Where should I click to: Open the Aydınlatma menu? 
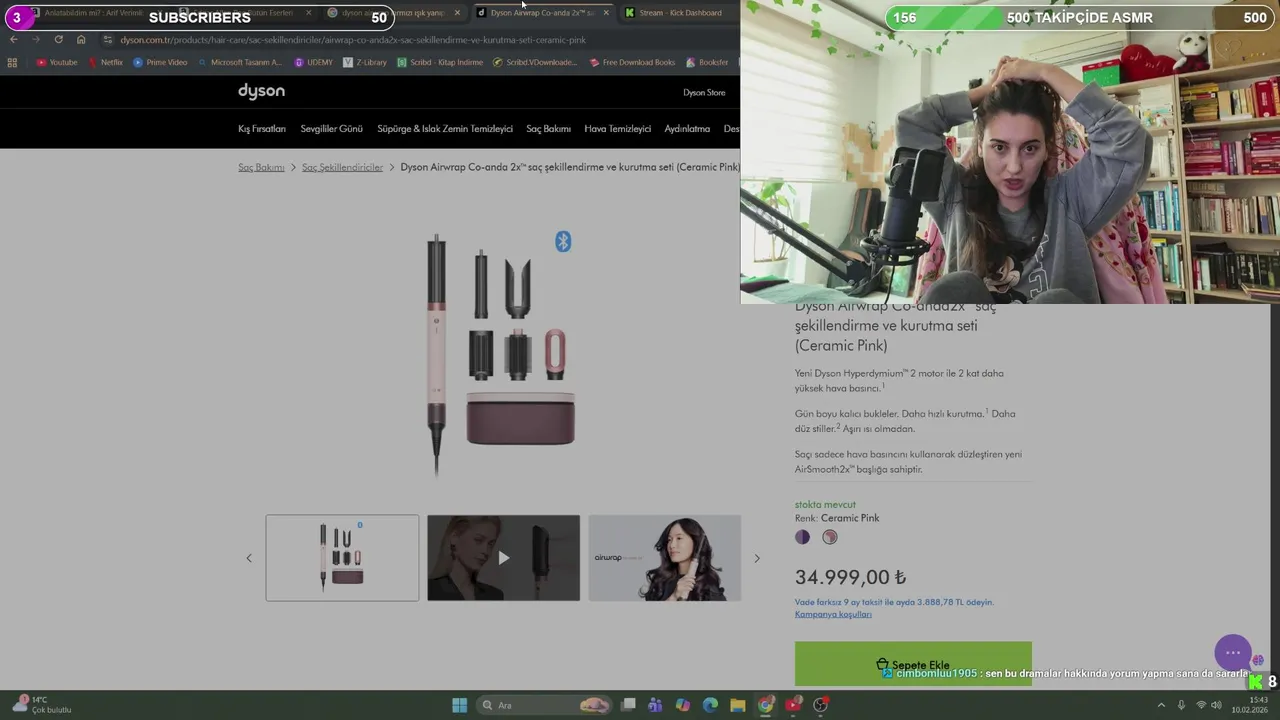click(687, 129)
